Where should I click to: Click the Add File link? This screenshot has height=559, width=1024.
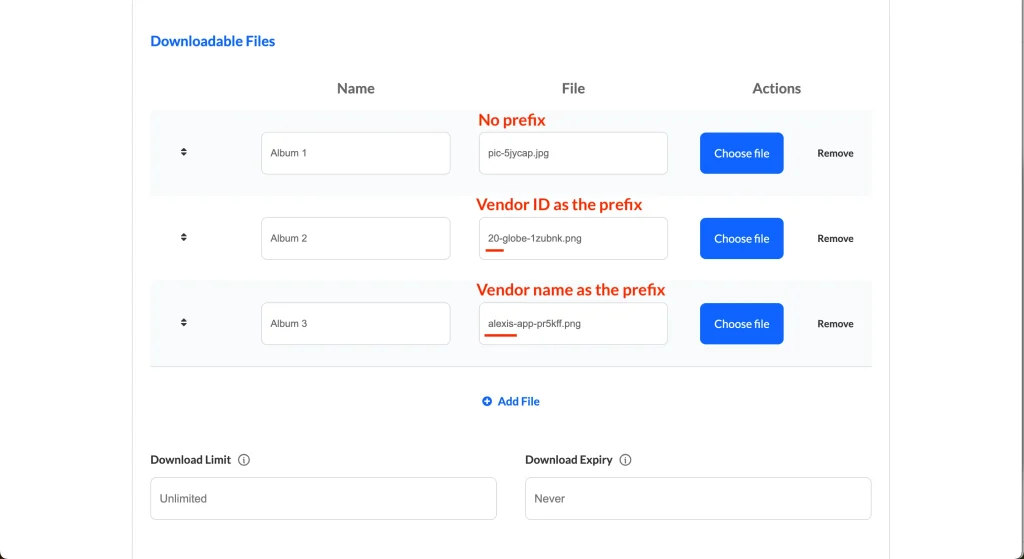click(x=518, y=401)
